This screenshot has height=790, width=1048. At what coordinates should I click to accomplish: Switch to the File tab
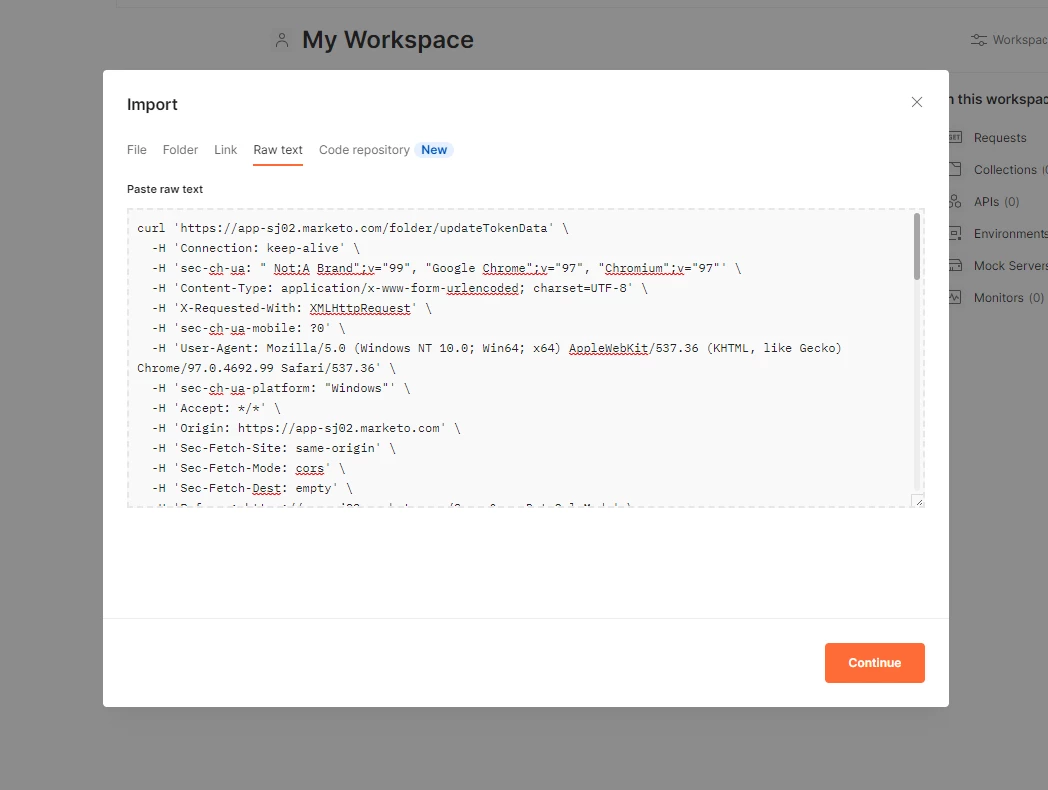tap(136, 150)
